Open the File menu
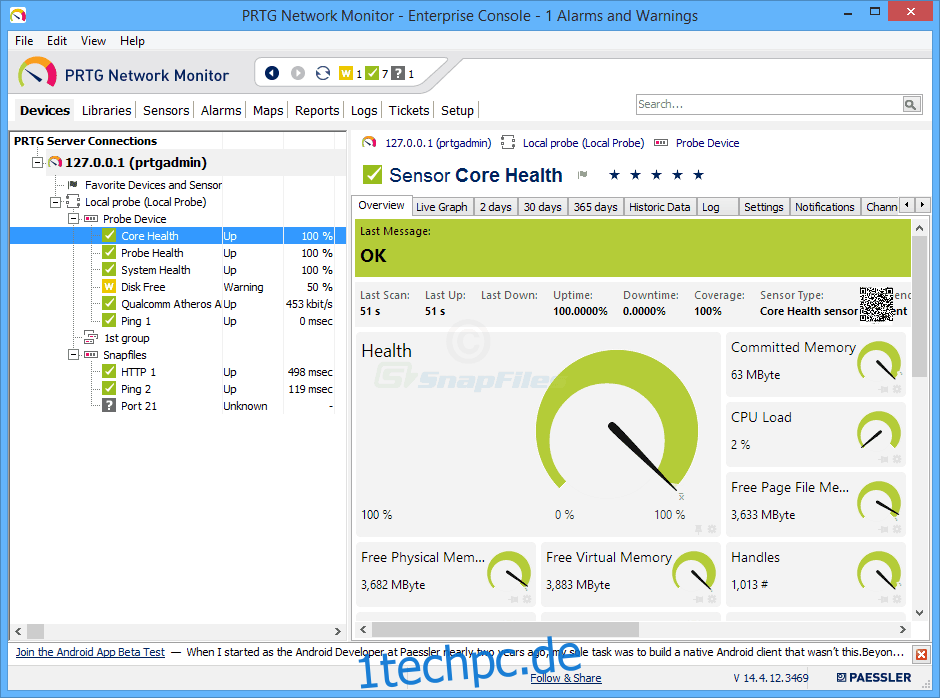Screen dimensions: 940x698 24,41
